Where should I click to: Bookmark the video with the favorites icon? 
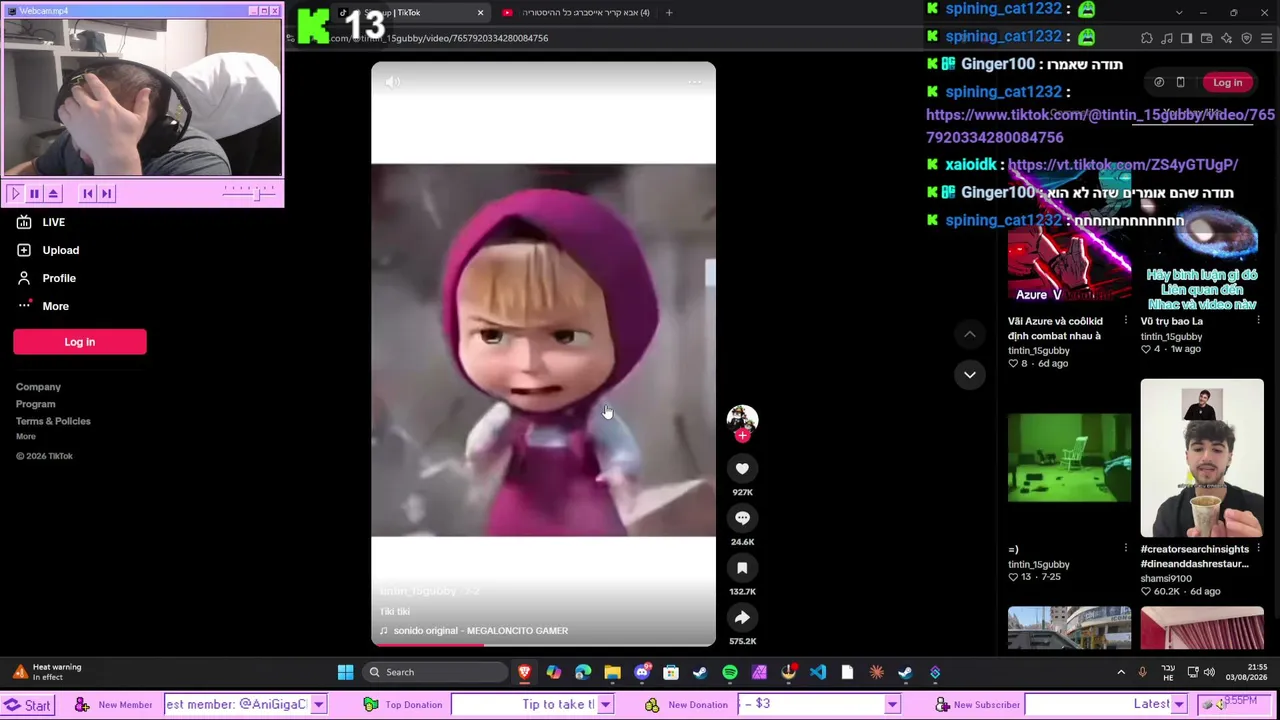pyautogui.click(x=742, y=568)
